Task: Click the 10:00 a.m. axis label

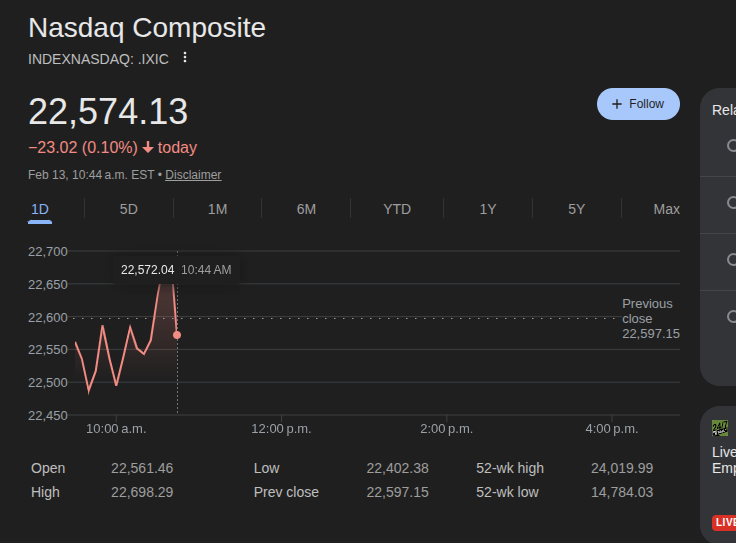Action: pyautogui.click(x=116, y=429)
